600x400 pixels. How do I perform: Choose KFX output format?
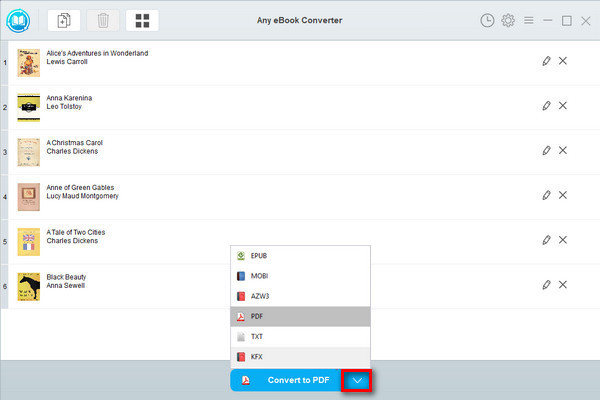pyautogui.click(x=300, y=357)
